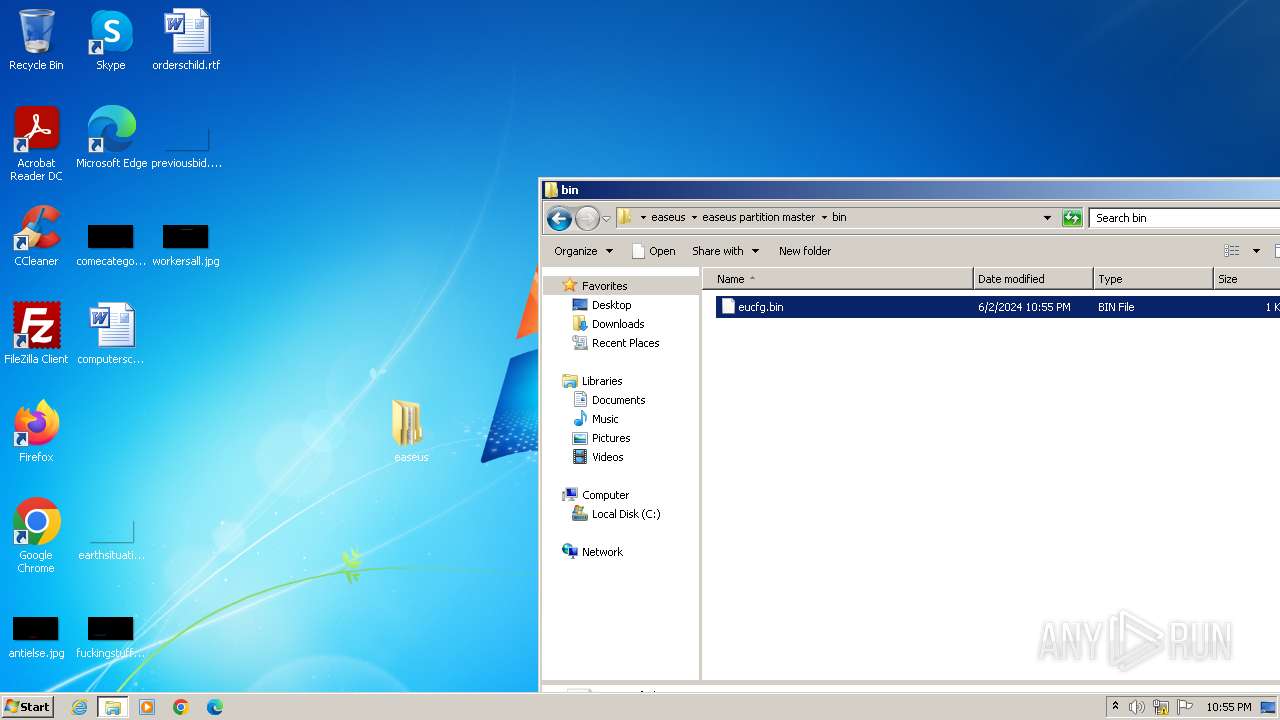The width and height of the screenshot is (1280, 720).
Task: Click New folder in toolbar
Action: click(x=805, y=251)
